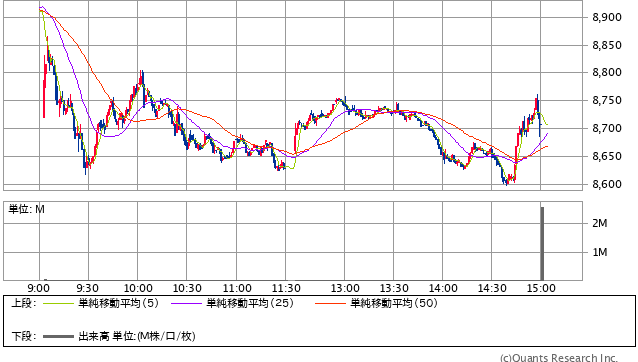
Task: Click the 1M volume axis label
Action: 600,252
